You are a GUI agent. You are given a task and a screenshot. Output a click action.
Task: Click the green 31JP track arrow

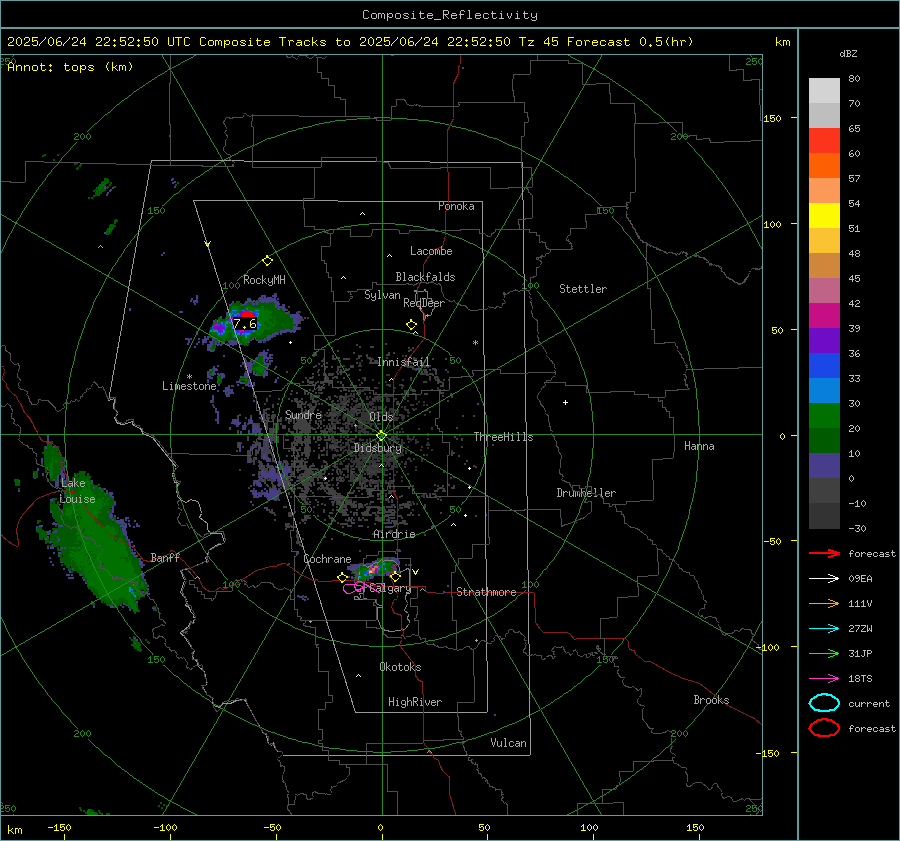point(824,653)
